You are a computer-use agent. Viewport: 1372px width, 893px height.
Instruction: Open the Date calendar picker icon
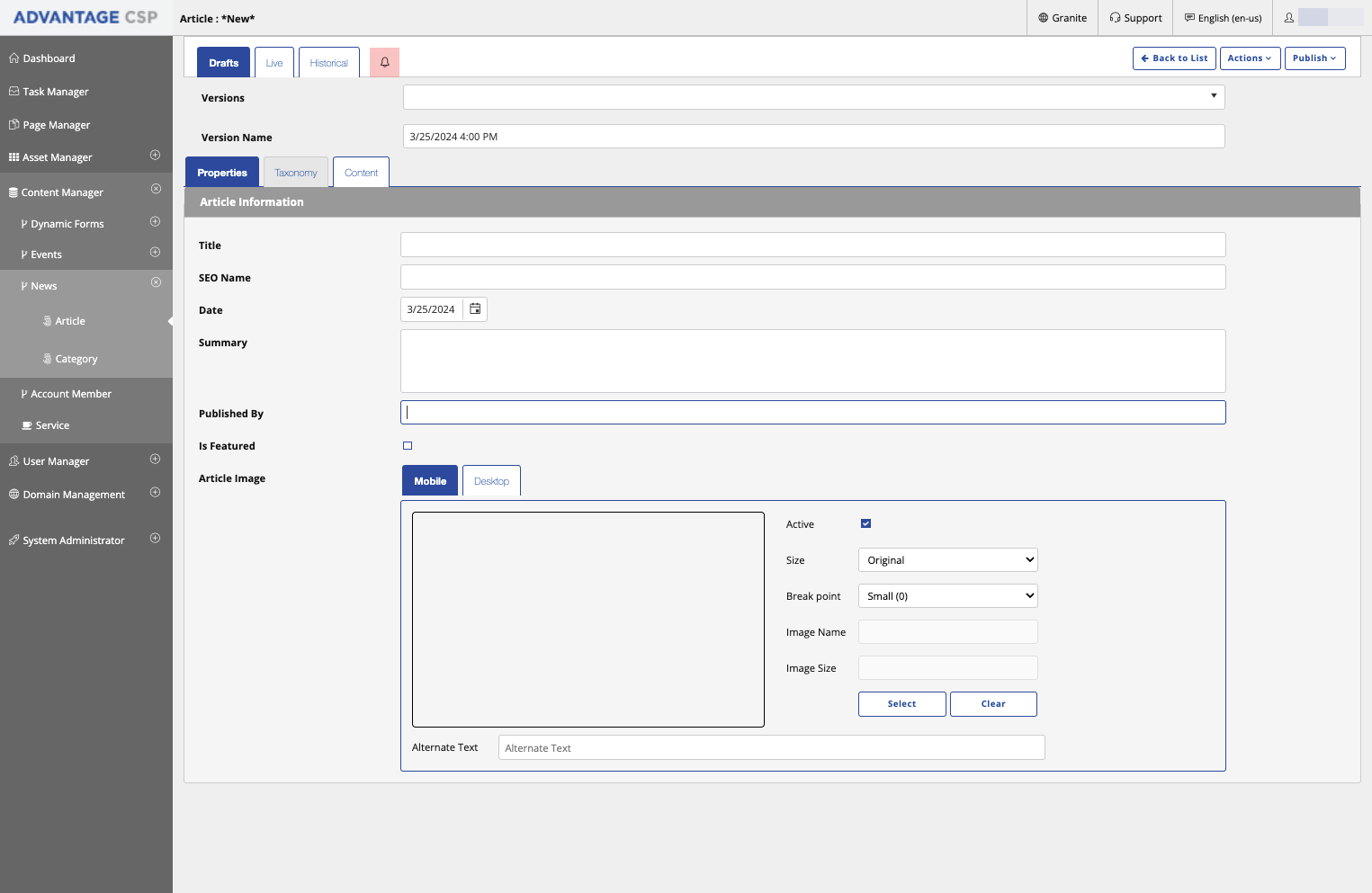click(475, 309)
